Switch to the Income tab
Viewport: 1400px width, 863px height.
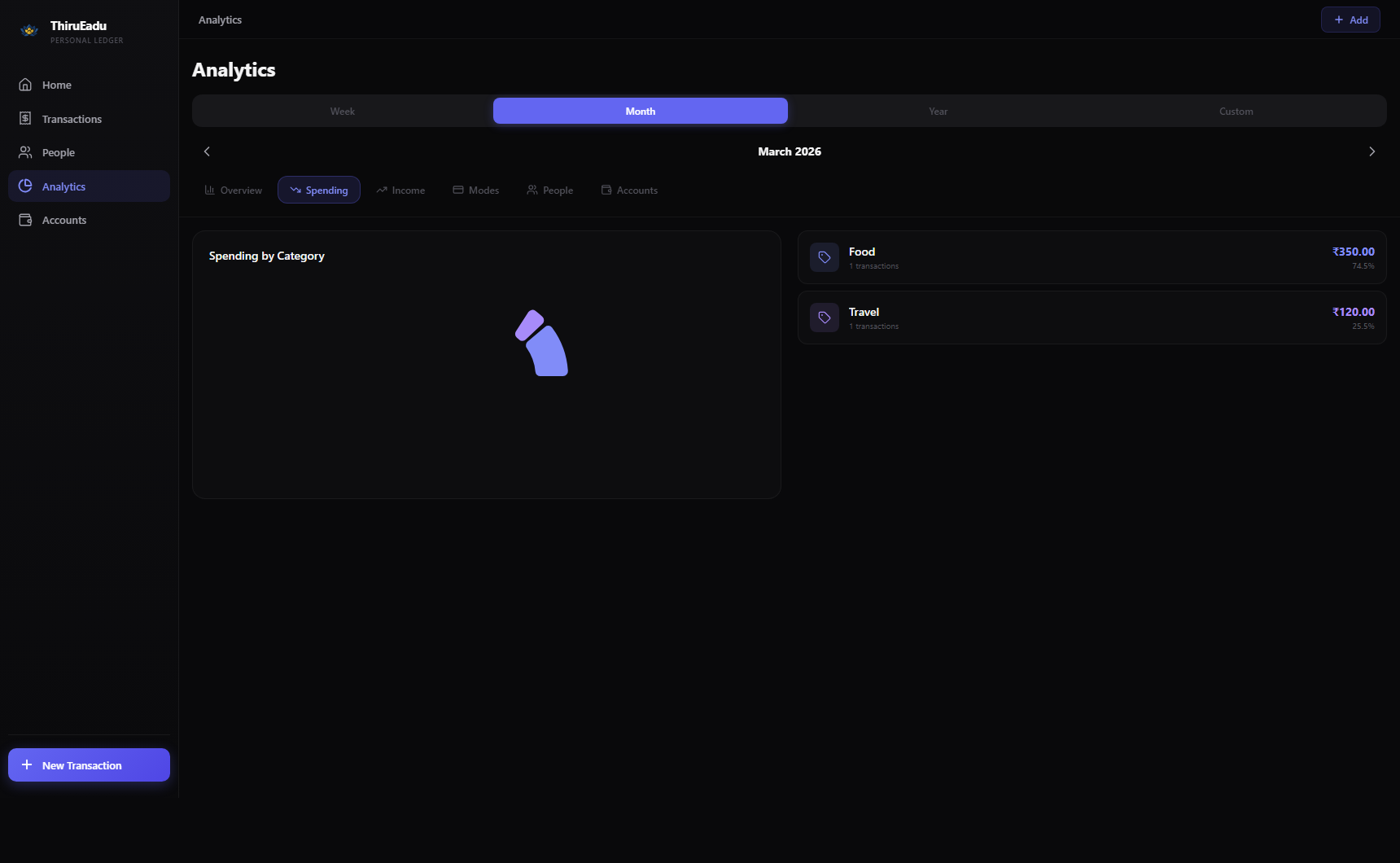coord(400,190)
